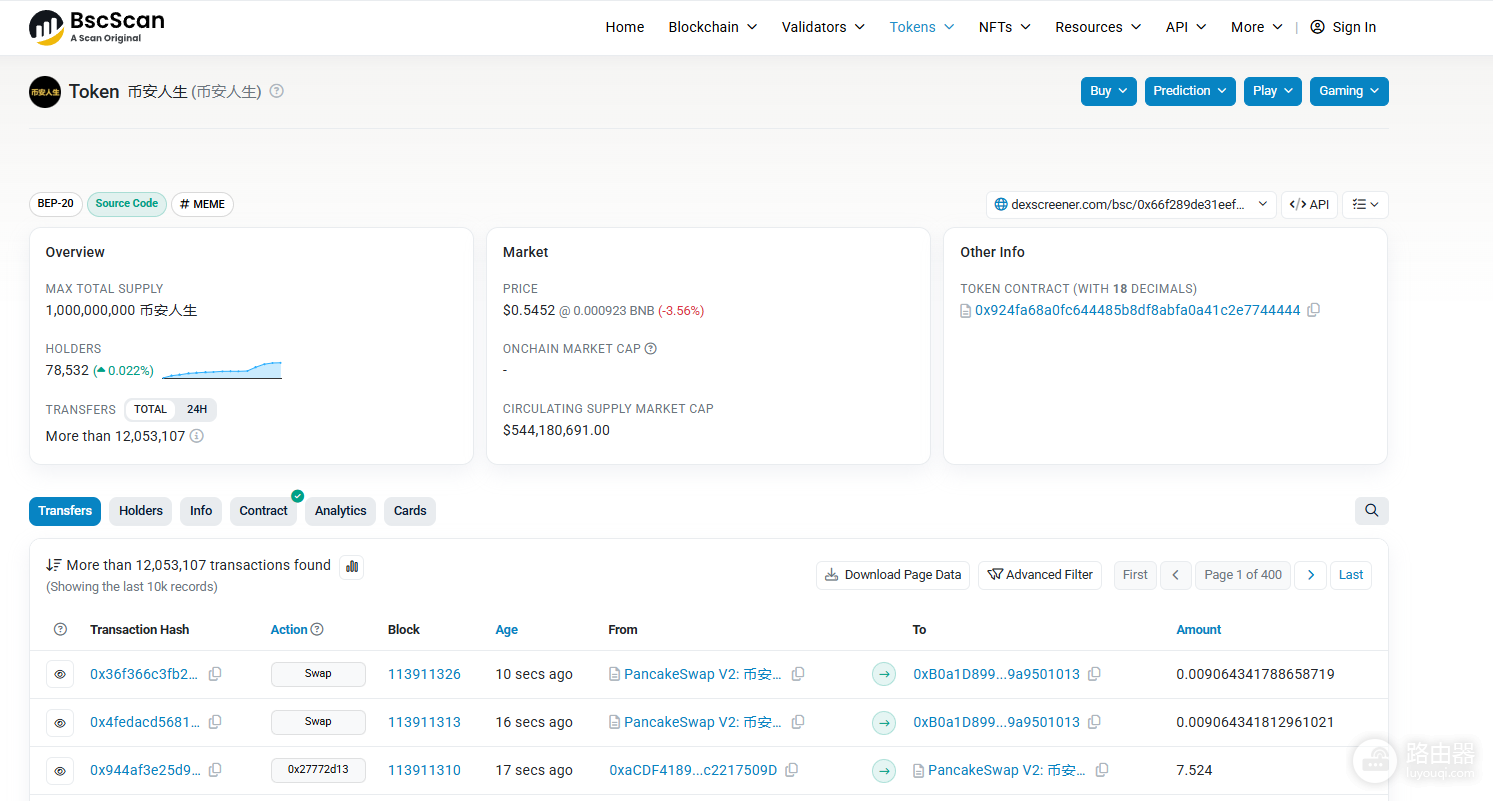Expand the Resources menu
The width and height of the screenshot is (1493, 801).
[x=1098, y=27]
